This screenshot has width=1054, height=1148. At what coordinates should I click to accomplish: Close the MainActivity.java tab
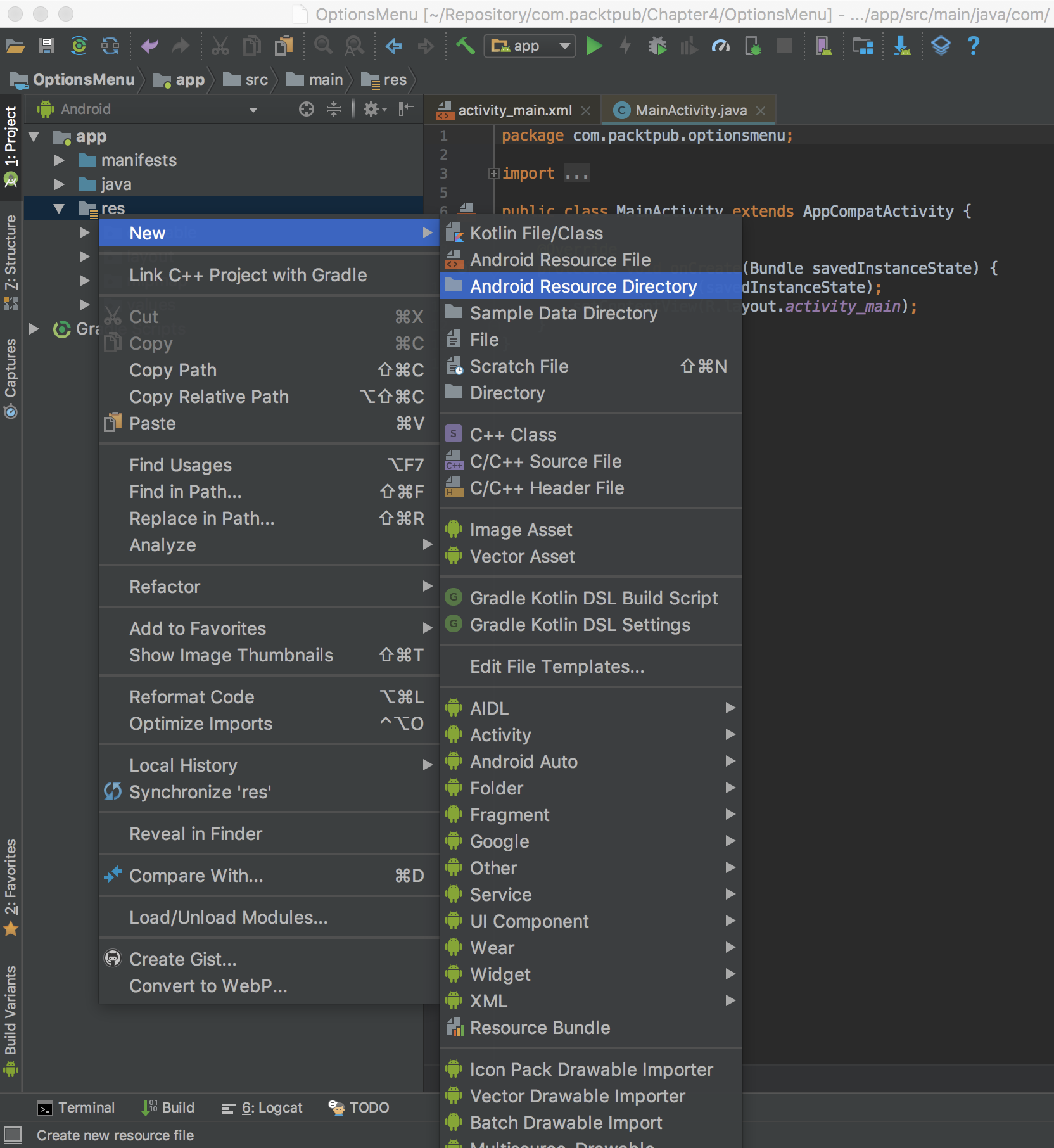[761, 111]
